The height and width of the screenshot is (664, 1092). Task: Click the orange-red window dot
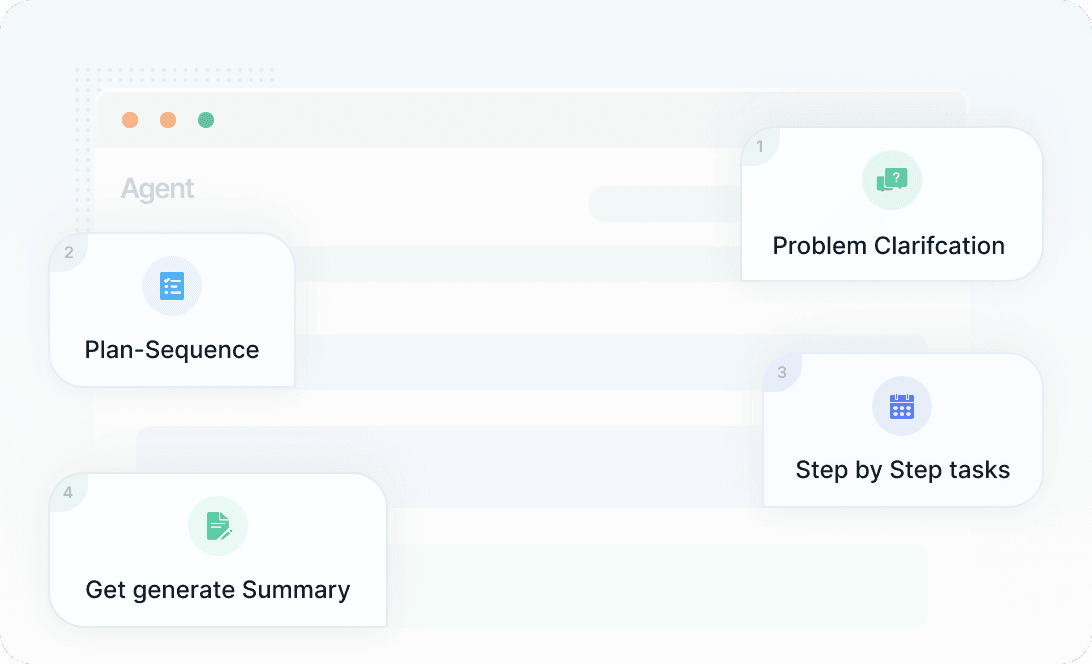click(x=130, y=120)
